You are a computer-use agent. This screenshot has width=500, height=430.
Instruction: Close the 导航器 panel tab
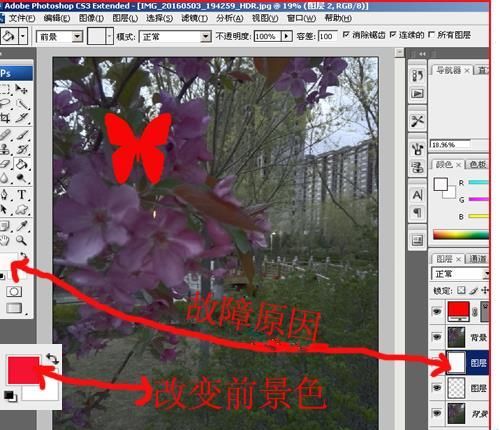pos(467,70)
